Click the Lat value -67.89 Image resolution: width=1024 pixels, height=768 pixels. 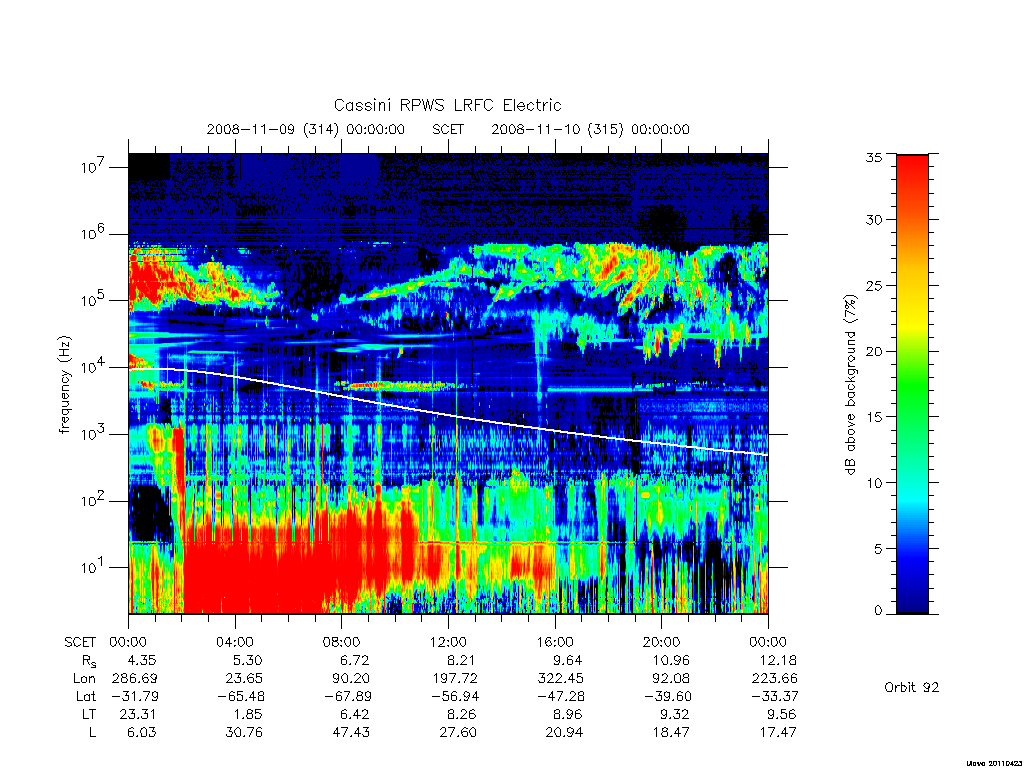pos(348,697)
